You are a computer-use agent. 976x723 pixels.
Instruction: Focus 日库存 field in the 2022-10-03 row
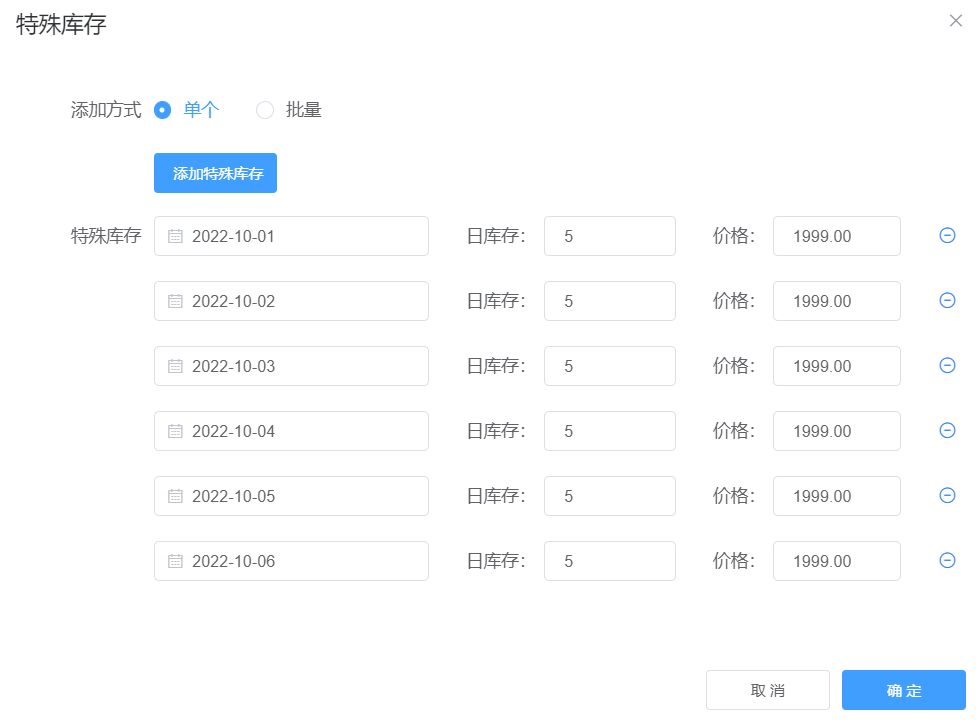click(x=610, y=366)
